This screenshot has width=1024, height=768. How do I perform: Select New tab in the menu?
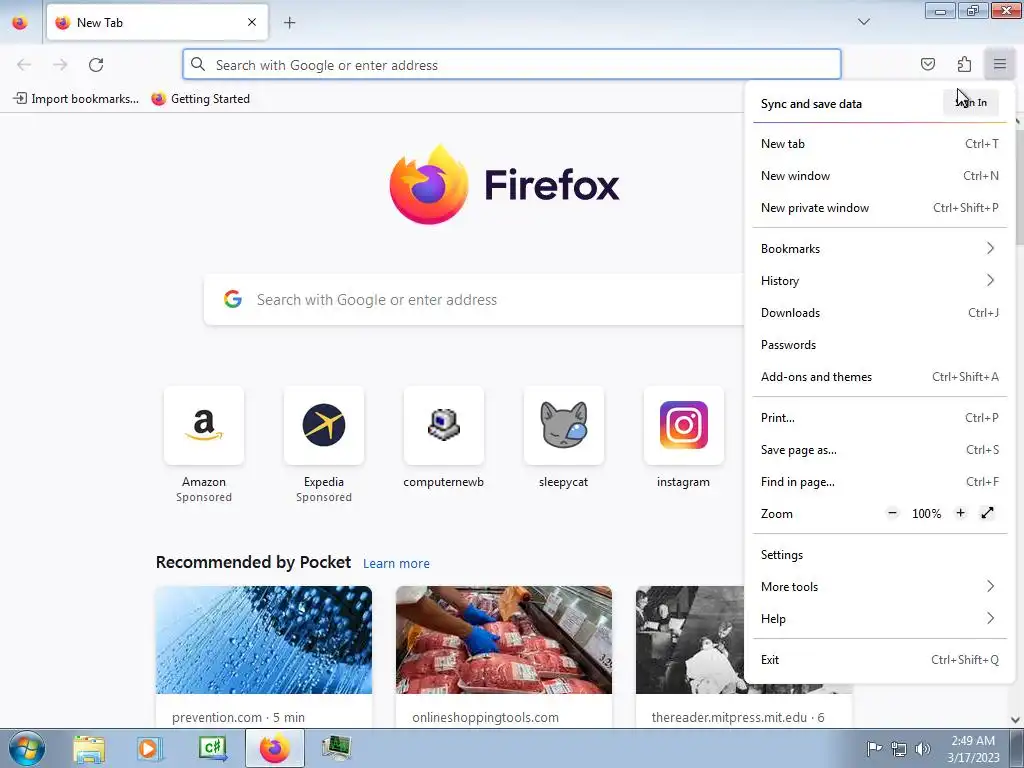pyautogui.click(x=880, y=144)
